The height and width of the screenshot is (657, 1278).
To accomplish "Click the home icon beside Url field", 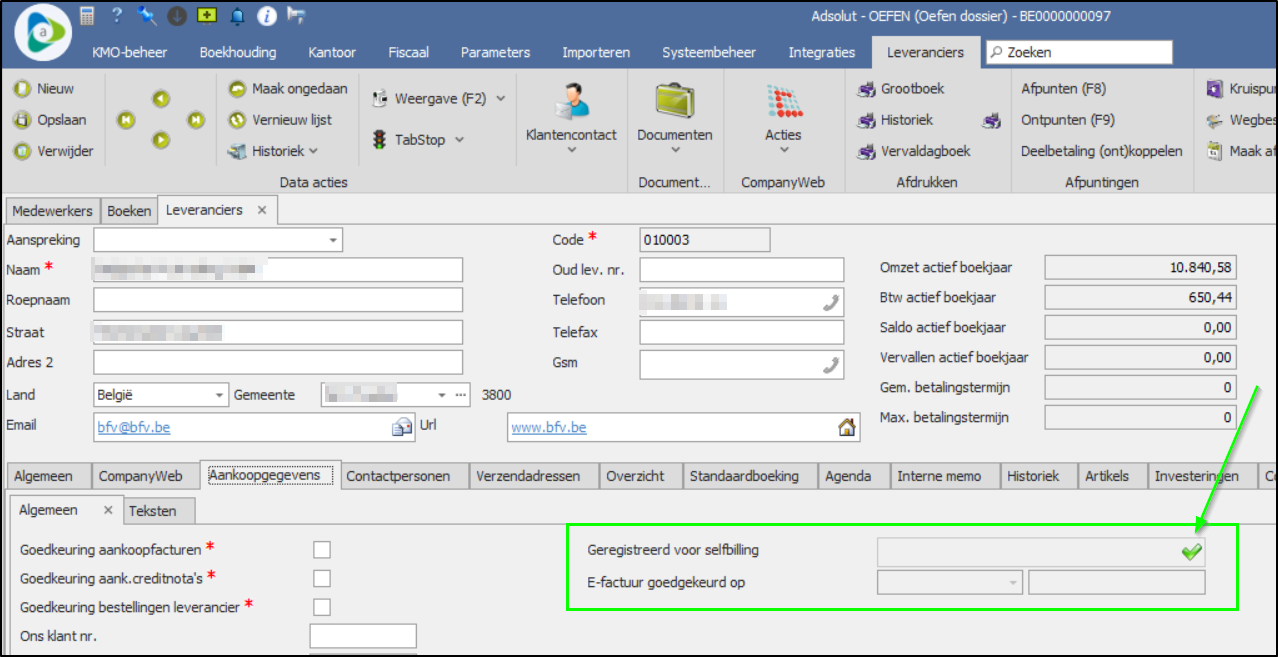I will [846, 428].
